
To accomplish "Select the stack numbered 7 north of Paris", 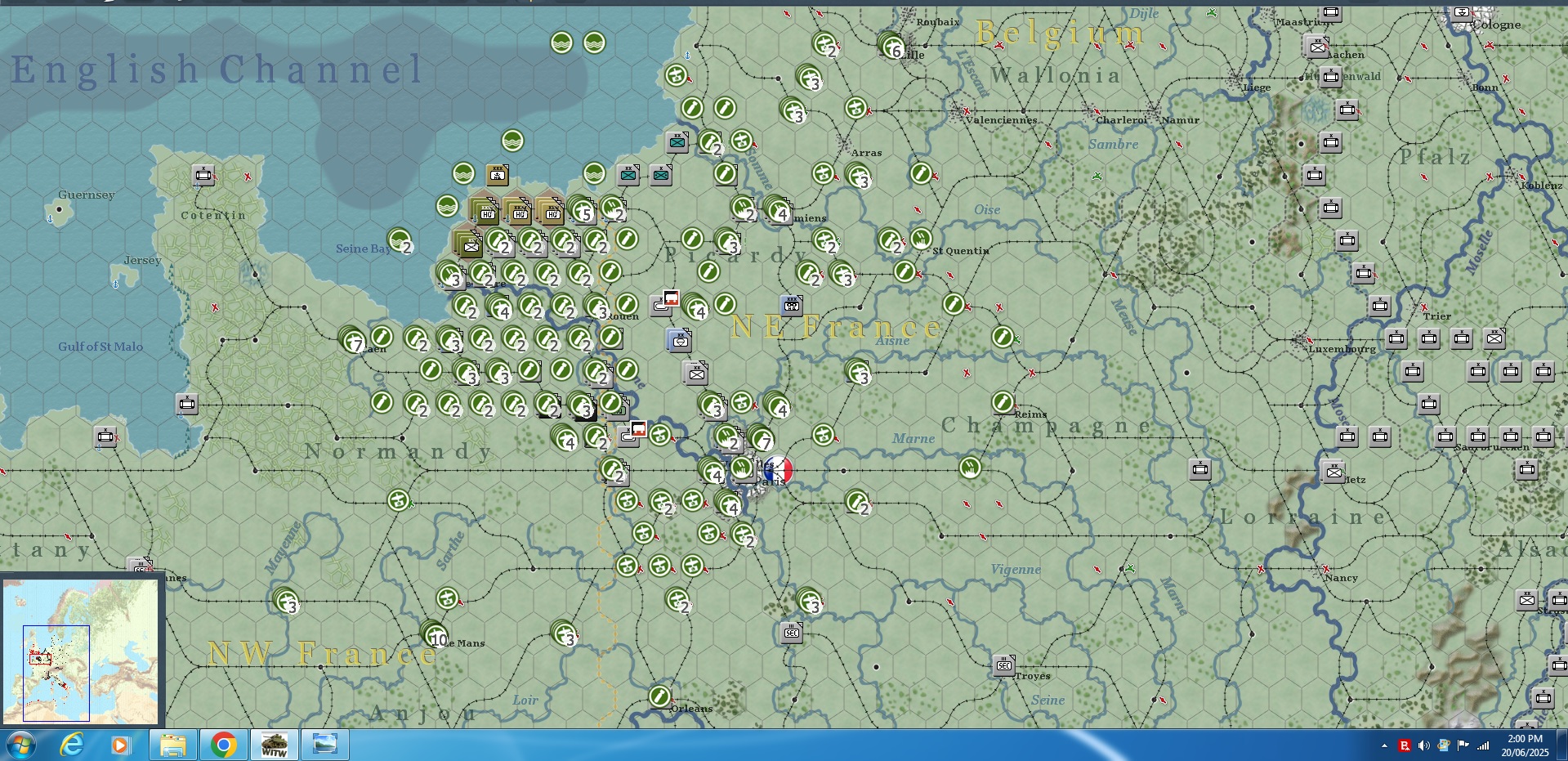I will (761, 438).
